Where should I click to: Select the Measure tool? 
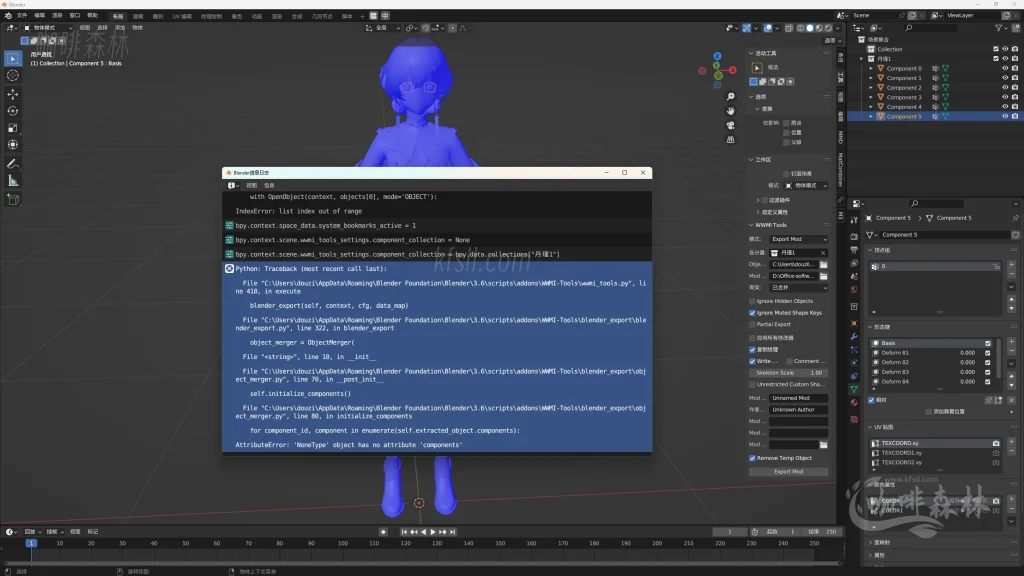pos(13,181)
